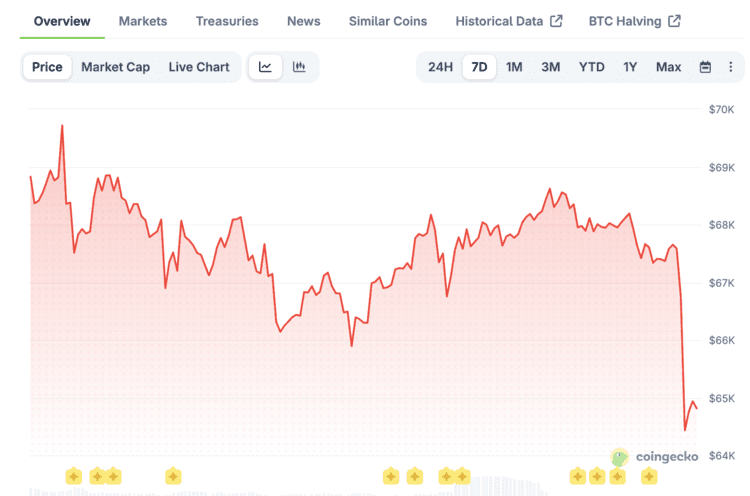Click the price peak on the chart
Image resolution: width=750 pixels, height=496 pixels.
(62, 126)
